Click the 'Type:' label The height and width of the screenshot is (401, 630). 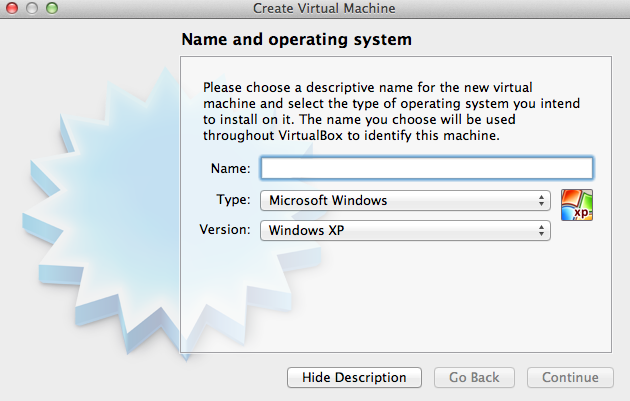(233, 200)
